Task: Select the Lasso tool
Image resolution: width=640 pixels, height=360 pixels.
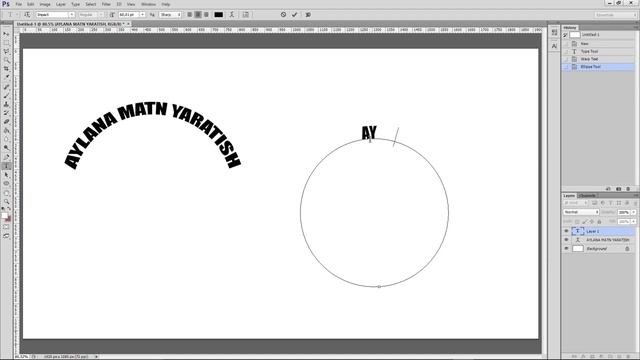Action: coord(6,51)
